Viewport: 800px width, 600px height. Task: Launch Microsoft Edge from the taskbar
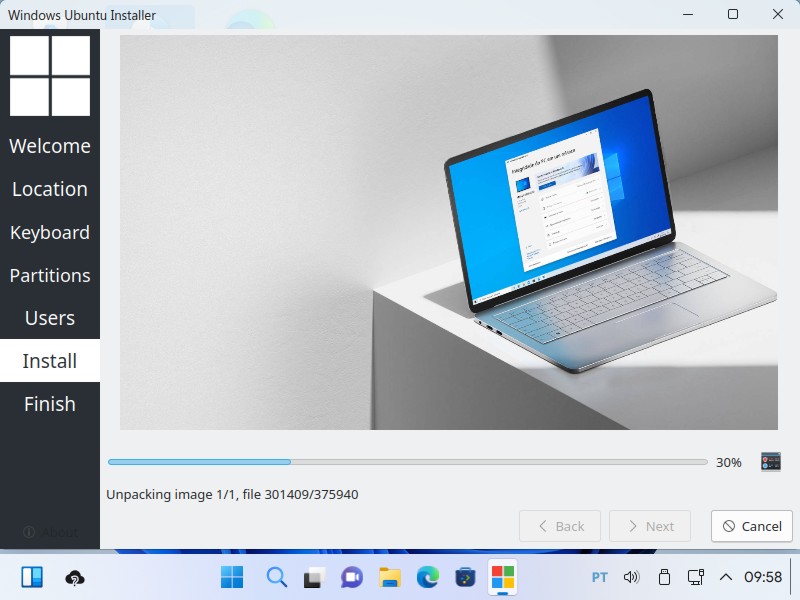428,577
